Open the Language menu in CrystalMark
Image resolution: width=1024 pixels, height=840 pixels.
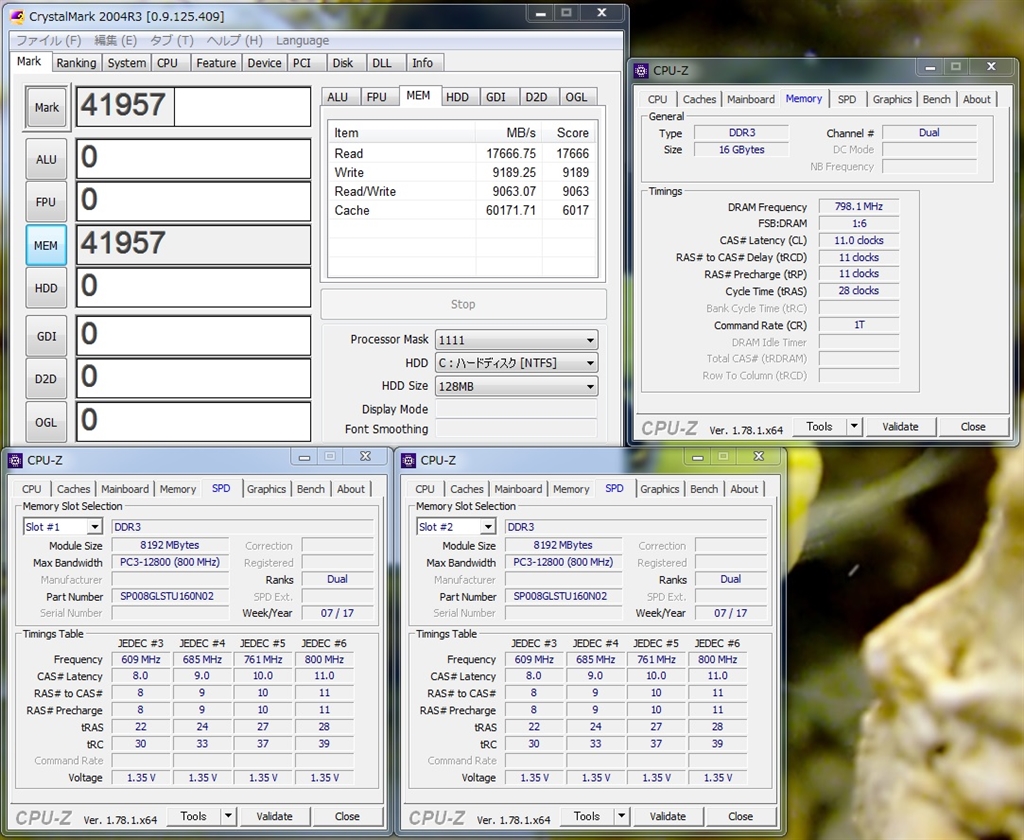click(302, 40)
